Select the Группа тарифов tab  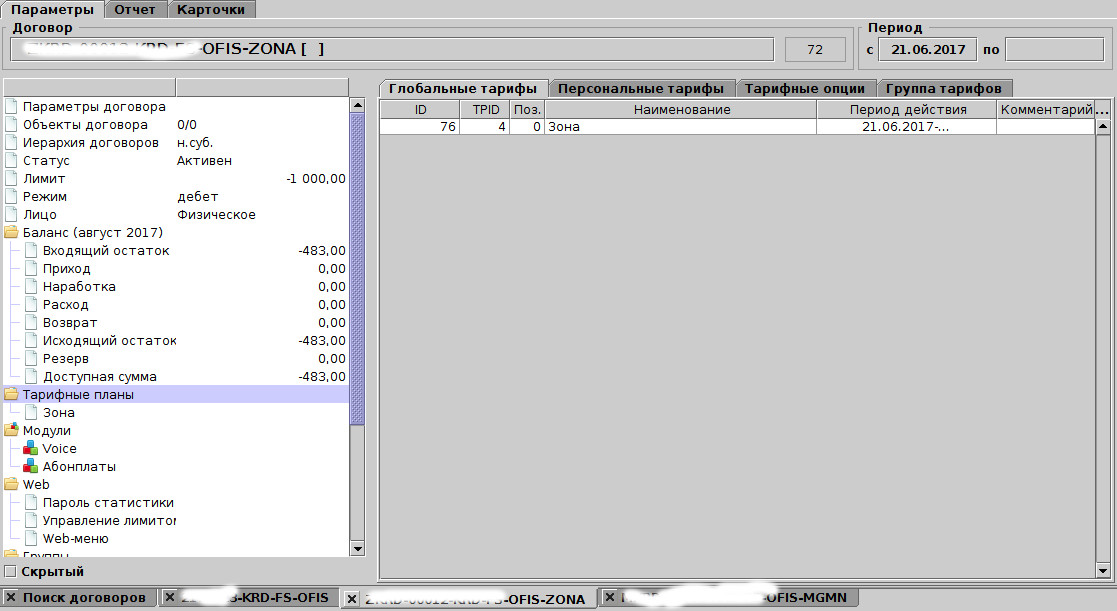click(944, 88)
